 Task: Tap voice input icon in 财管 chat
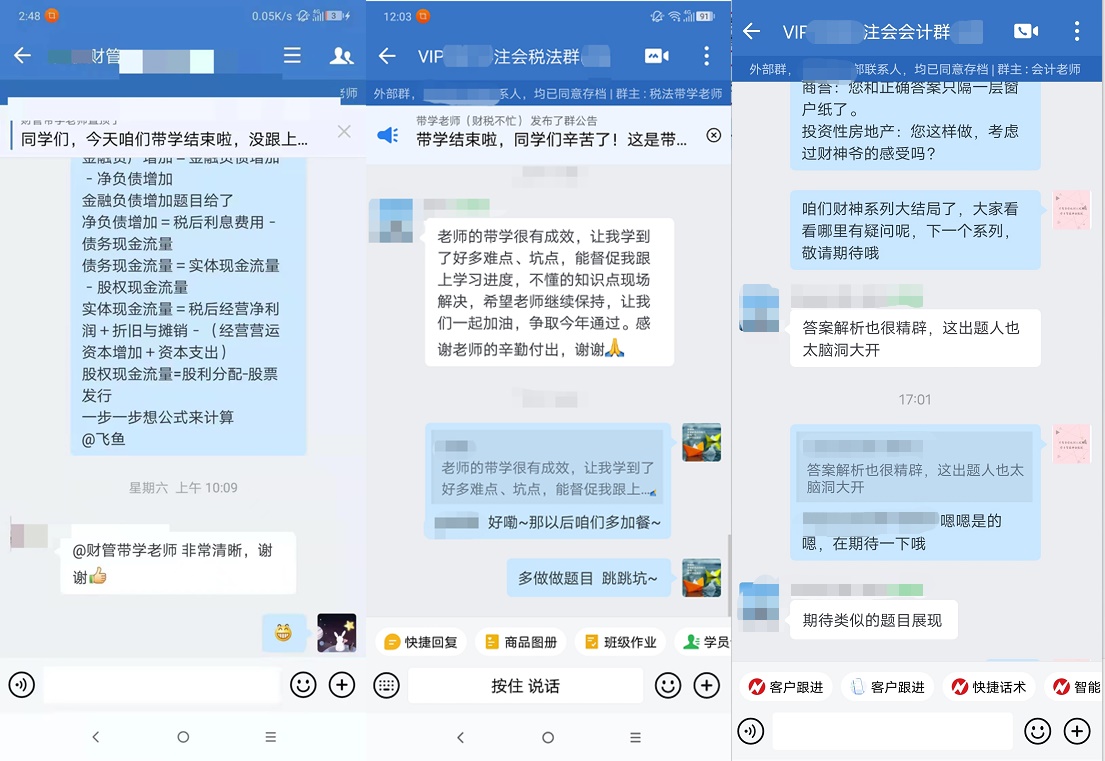[22, 685]
